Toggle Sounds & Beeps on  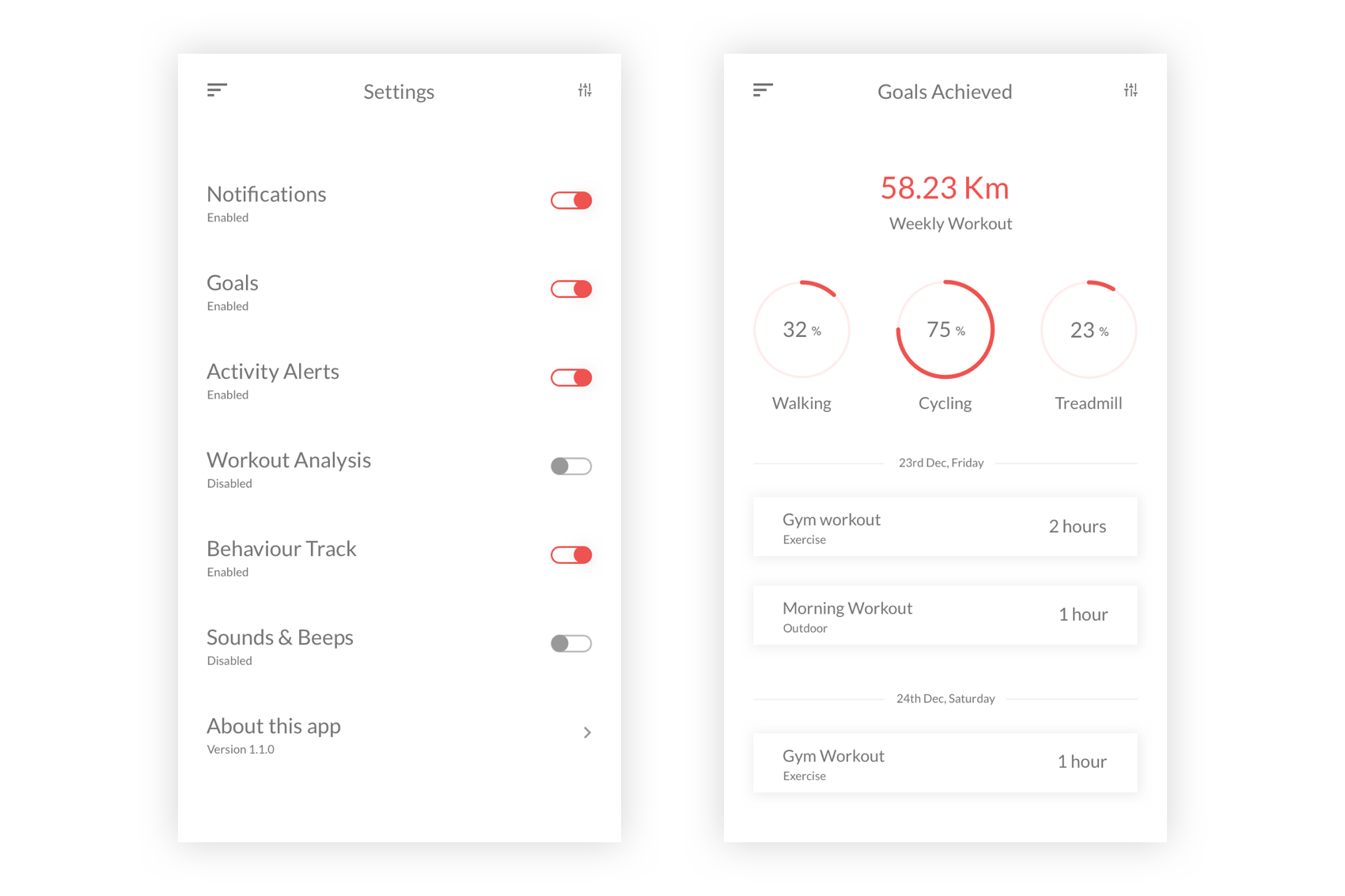(570, 643)
